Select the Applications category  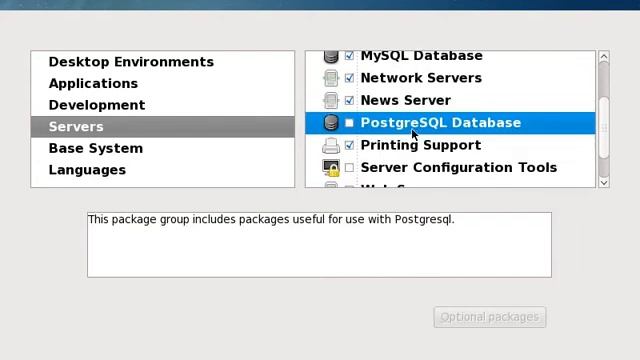tap(162, 84)
